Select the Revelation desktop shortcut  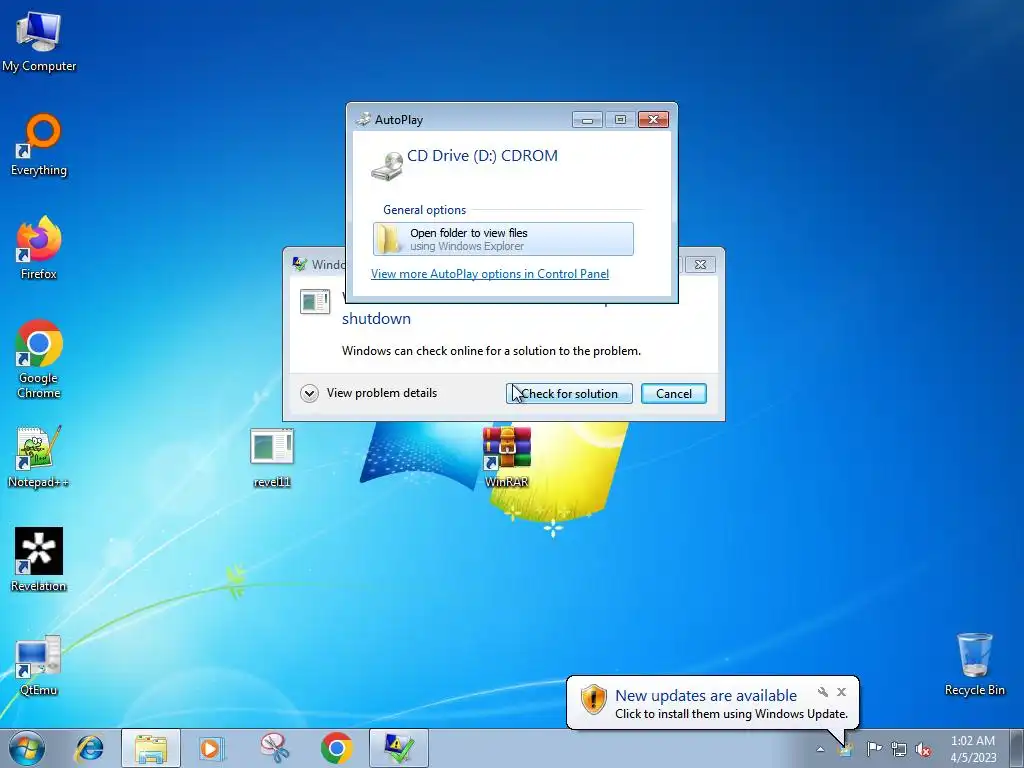(39, 560)
